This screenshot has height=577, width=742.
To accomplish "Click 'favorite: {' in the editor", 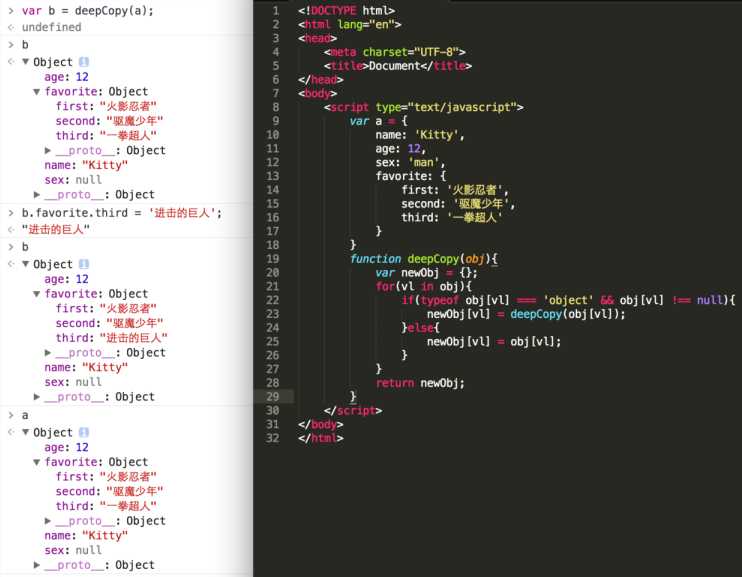I will (411, 176).
